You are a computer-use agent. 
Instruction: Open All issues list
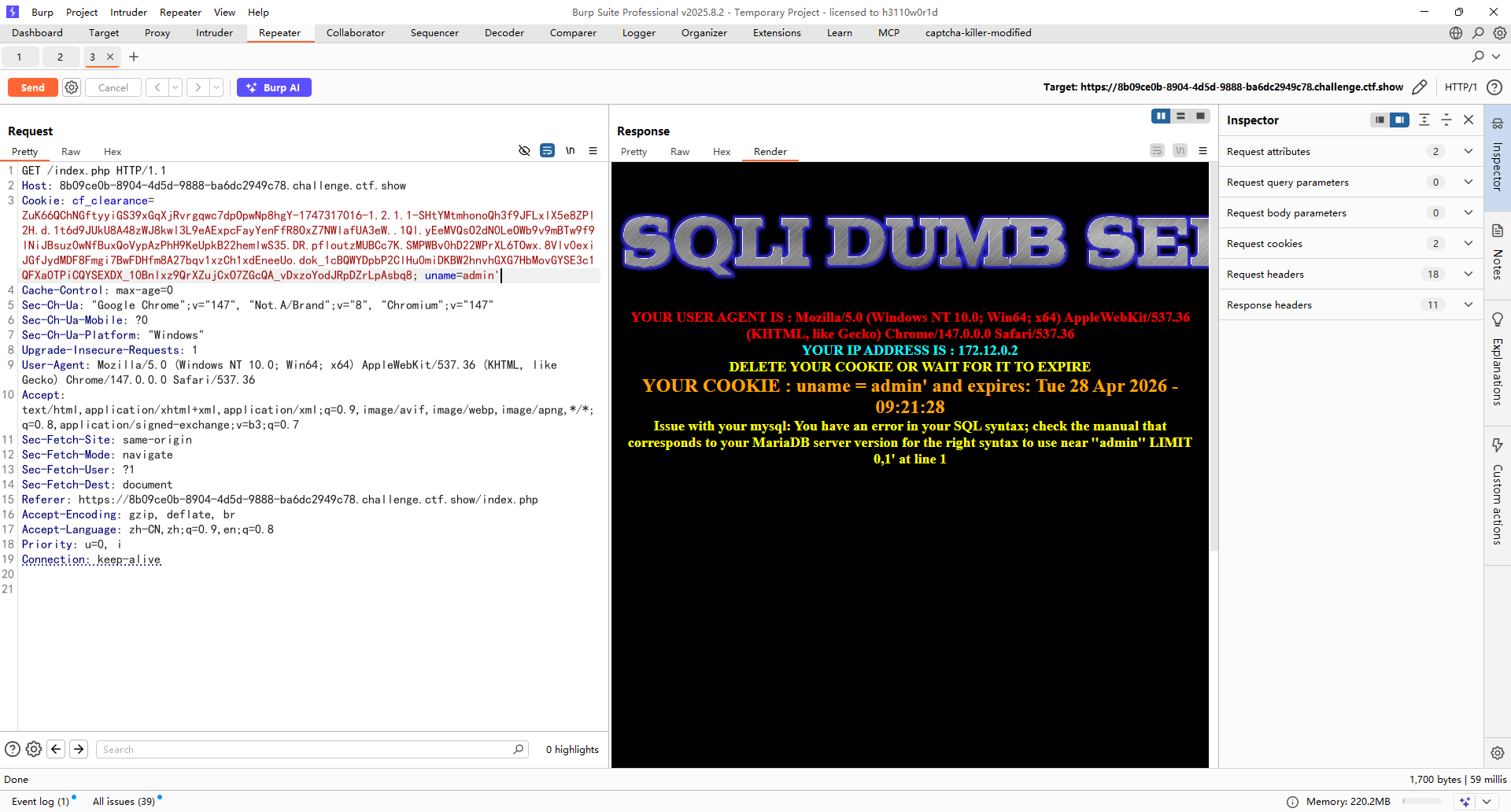coord(124,801)
